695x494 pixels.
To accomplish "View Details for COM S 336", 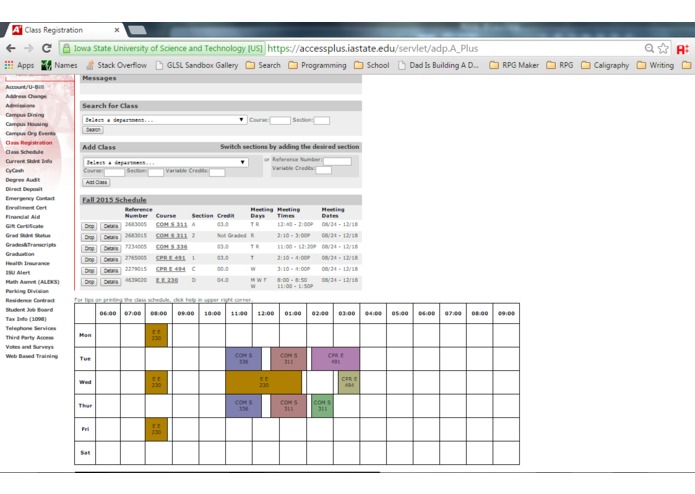I will point(111,249).
